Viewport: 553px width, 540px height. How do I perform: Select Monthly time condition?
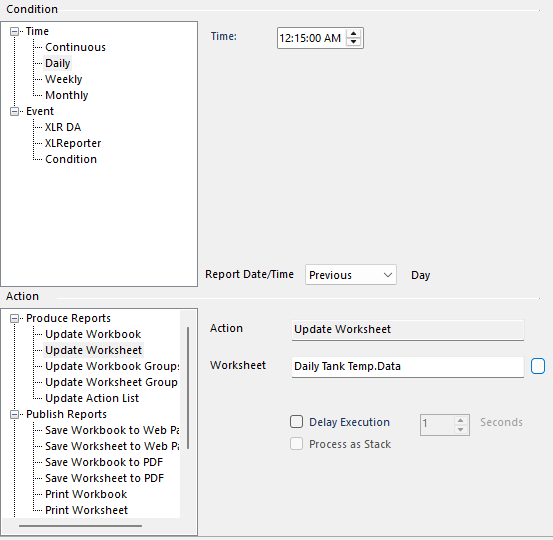(66, 95)
